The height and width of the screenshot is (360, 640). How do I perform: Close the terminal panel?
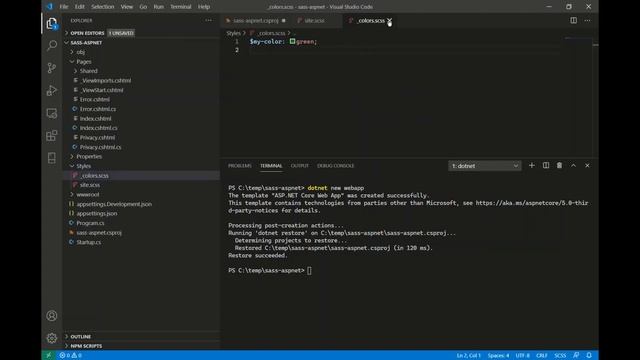(x=587, y=165)
